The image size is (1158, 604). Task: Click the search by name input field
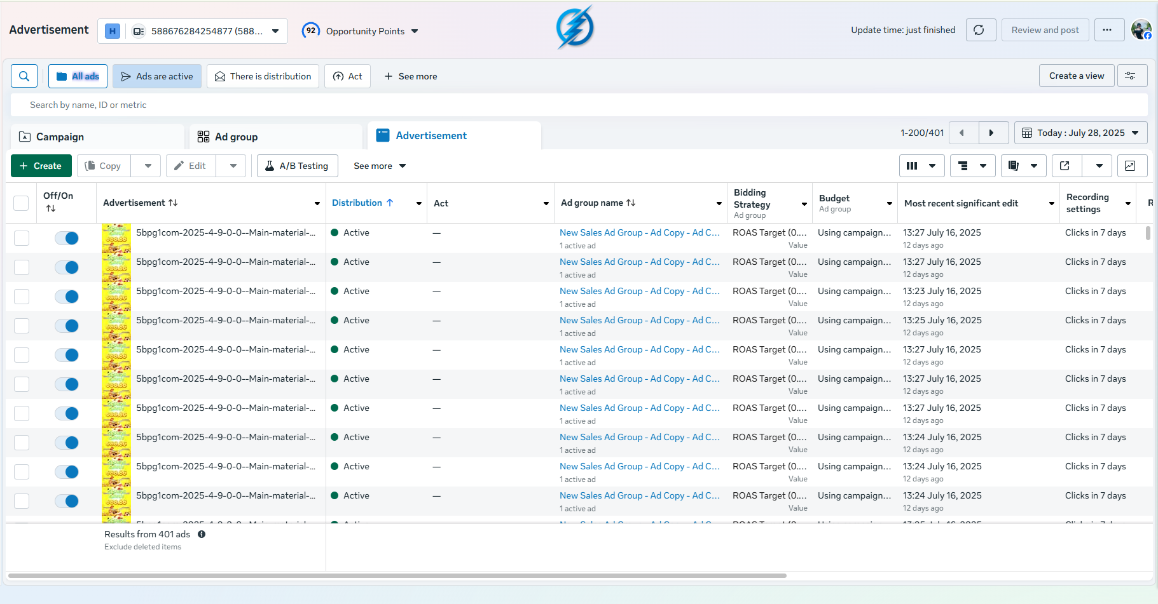[x=579, y=105]
